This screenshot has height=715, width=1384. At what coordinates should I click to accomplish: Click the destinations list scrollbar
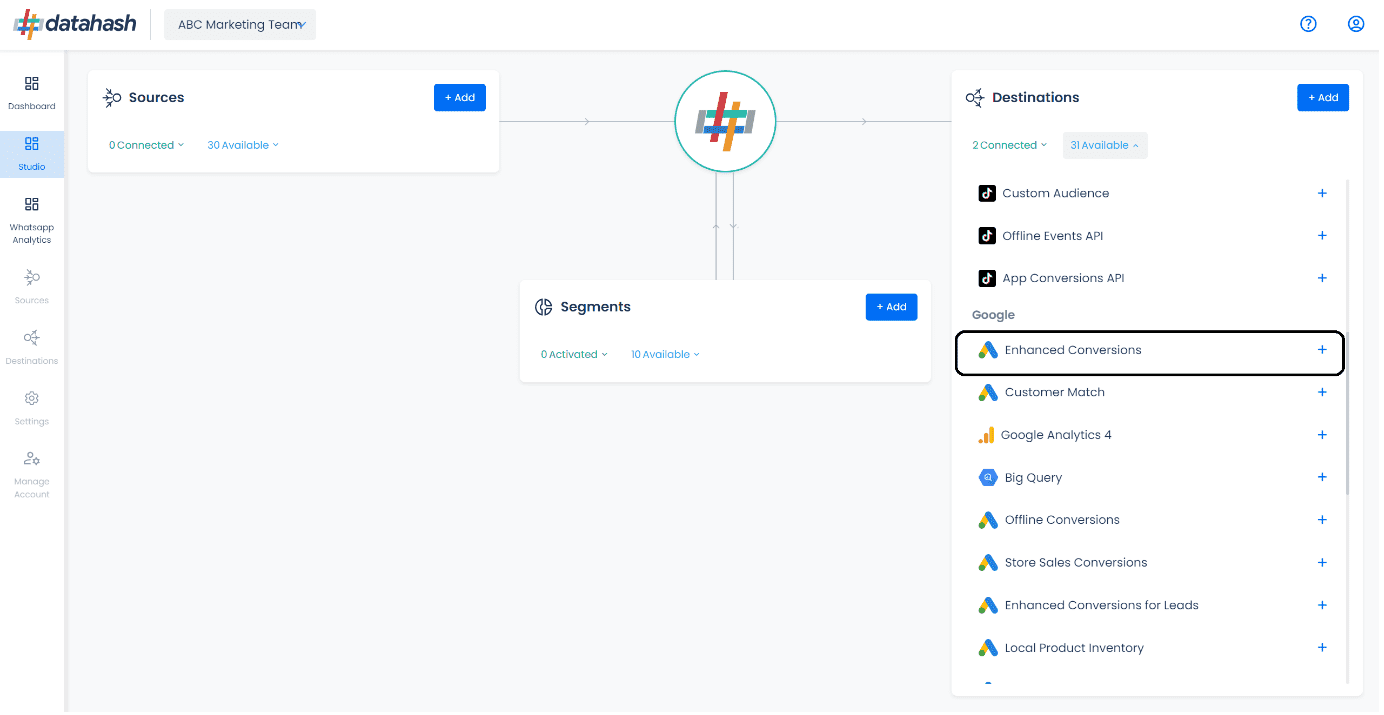pyautogui.click(x=1347, y=414)
